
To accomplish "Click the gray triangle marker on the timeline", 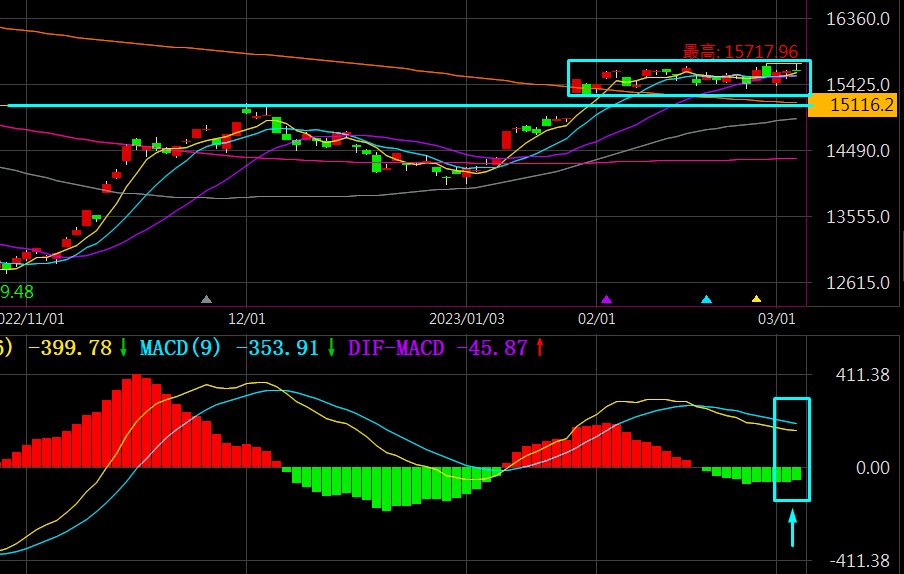I will point(206,299).
